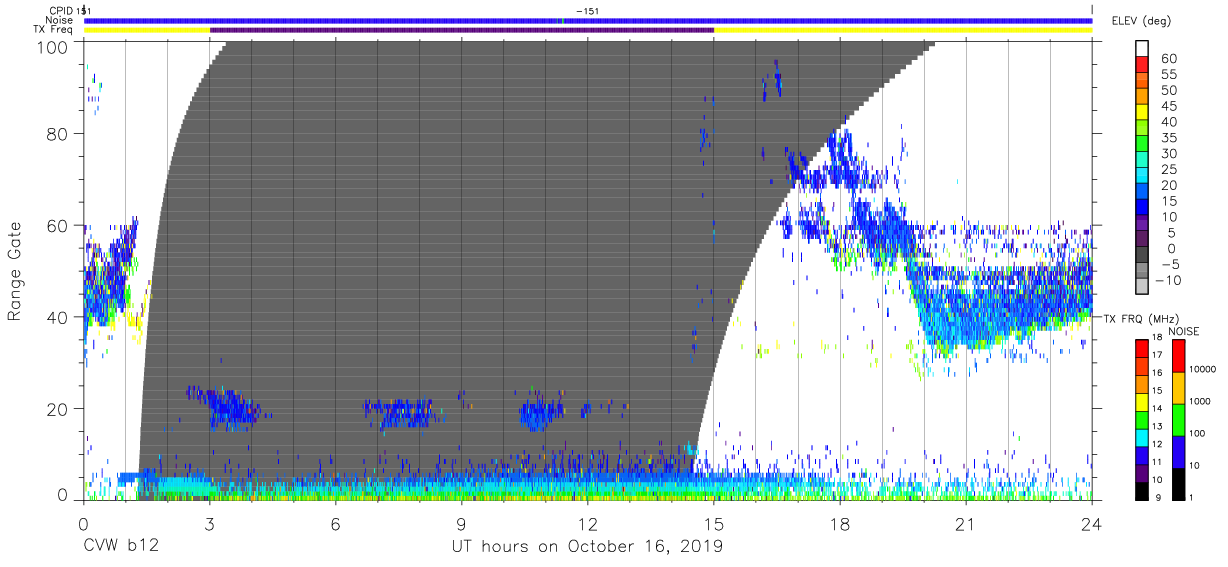Click the x-axis tick label '3'
Screen dimensions: 1228x567
coord(209,522)
